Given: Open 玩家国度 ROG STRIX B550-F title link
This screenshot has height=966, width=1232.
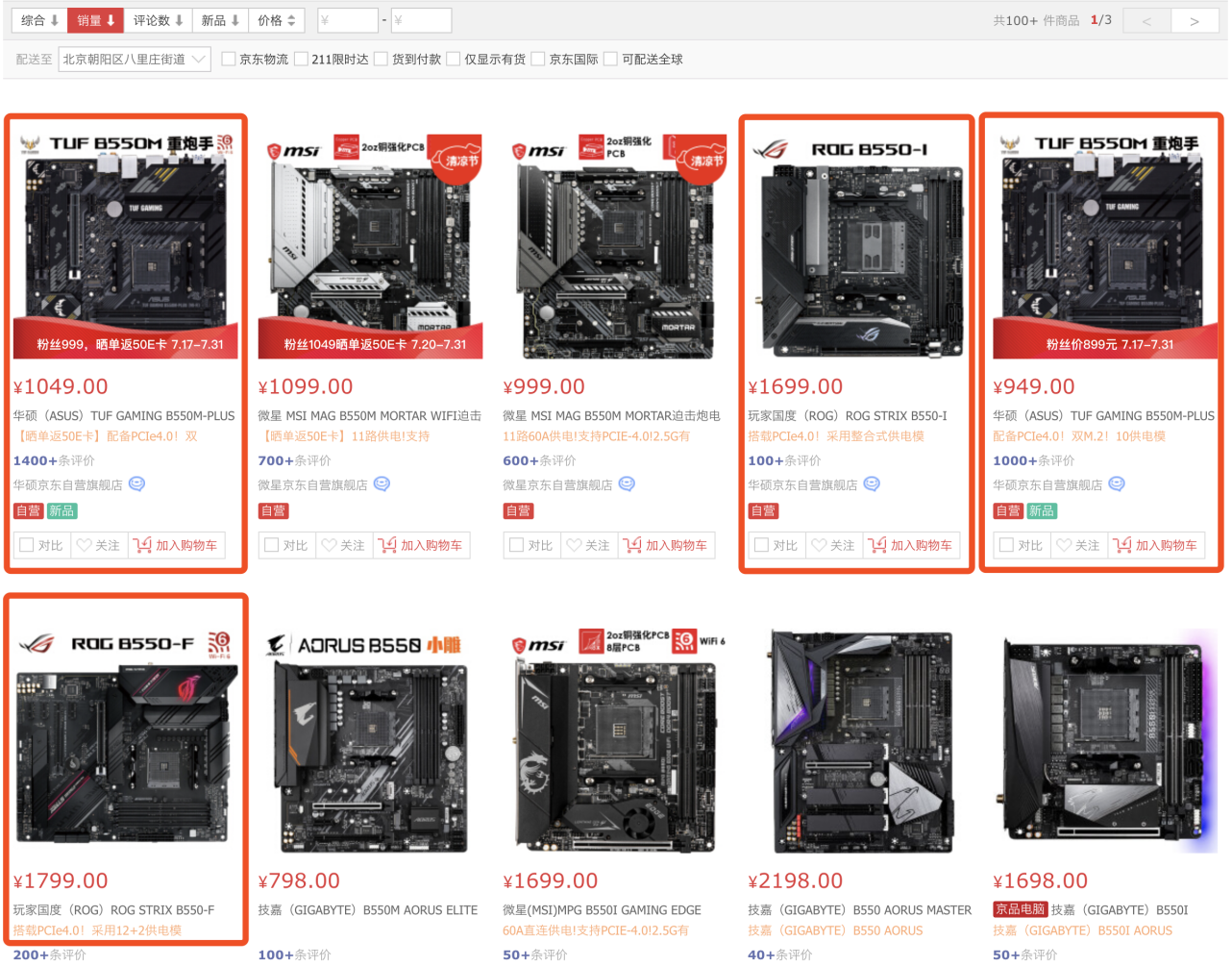Looking at the screenshot, I should click(x=114, y=910).
